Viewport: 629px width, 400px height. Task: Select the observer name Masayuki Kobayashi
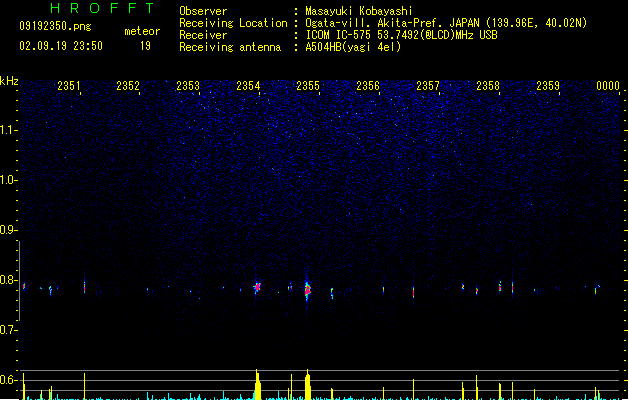click(x=359, y=11)
